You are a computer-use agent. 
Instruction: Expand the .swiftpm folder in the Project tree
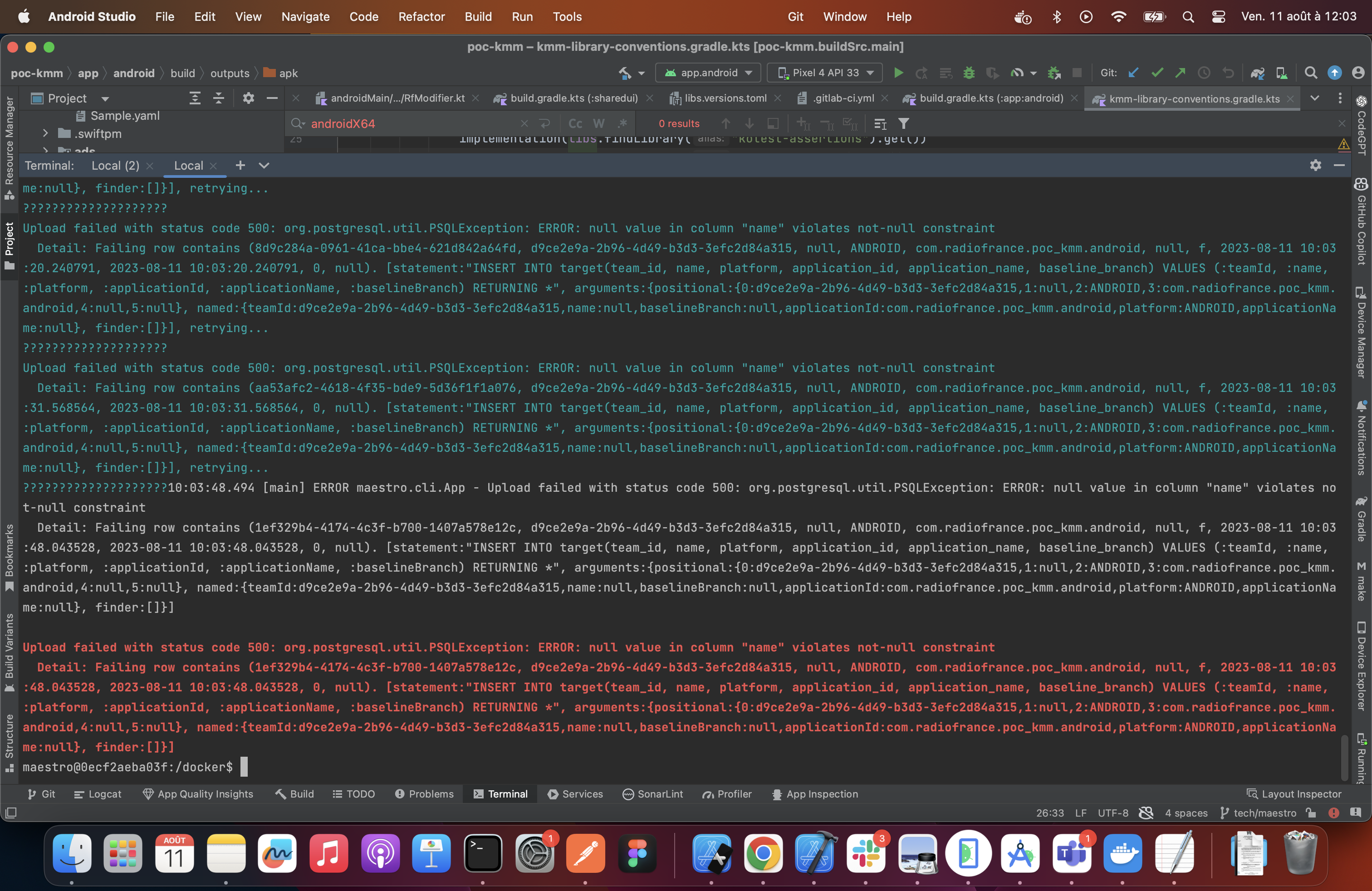tap(47, 134)
